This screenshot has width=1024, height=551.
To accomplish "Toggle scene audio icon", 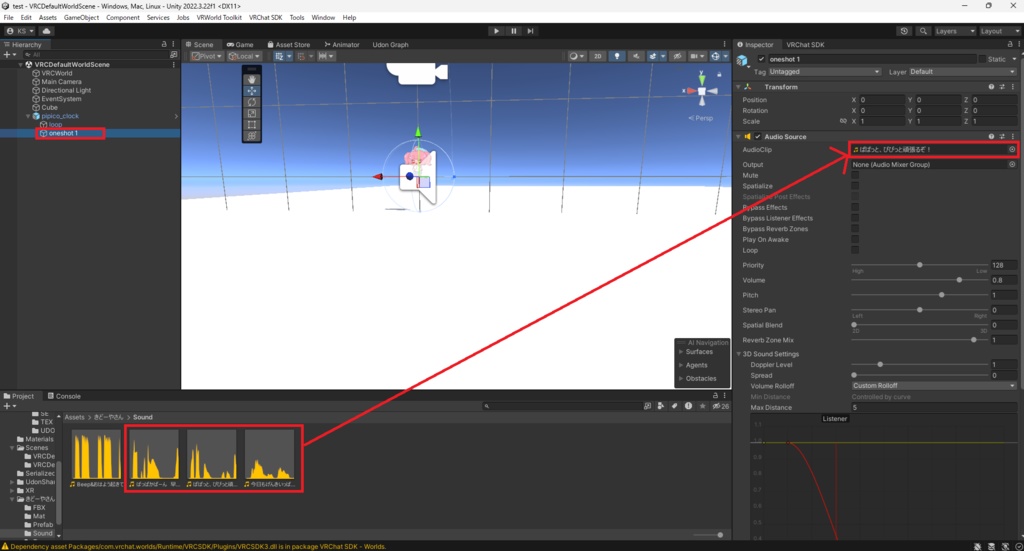I will (x=635, y=56).
